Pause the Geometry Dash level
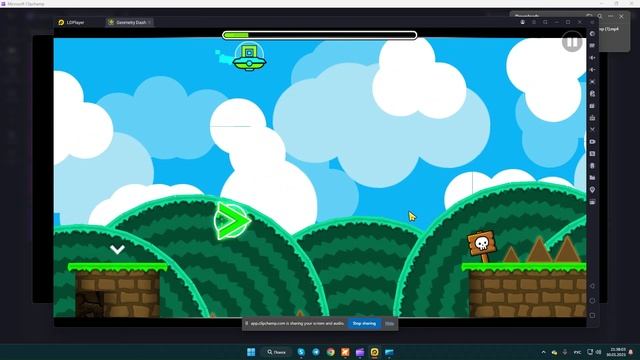Screen dimensions: 640x360 (x=572, y=42)
